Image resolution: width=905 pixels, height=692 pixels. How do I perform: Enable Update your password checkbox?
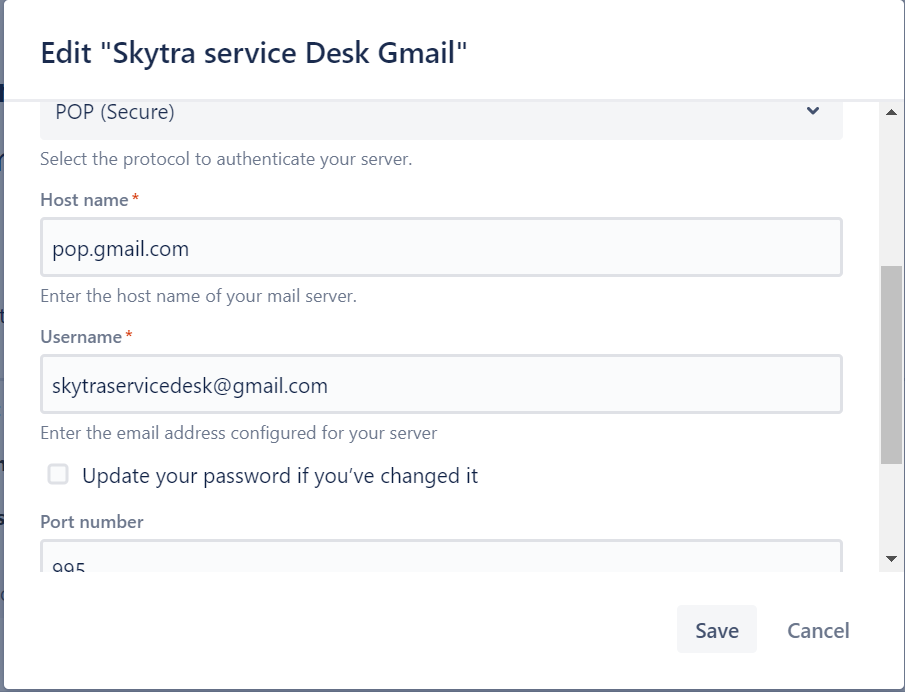click(58, 474)
